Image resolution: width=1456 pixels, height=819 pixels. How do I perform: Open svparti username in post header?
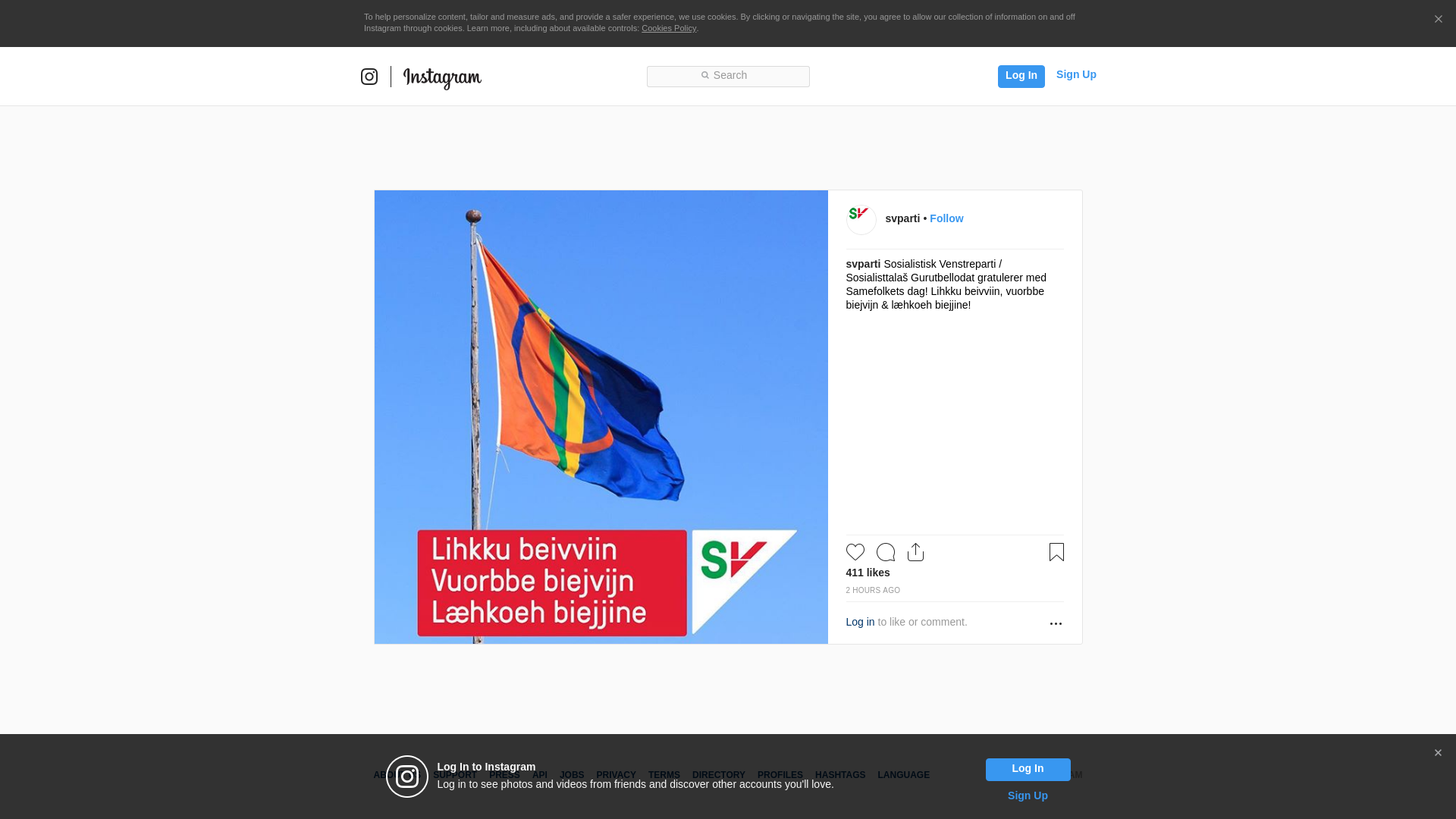(x=902, y=218)
